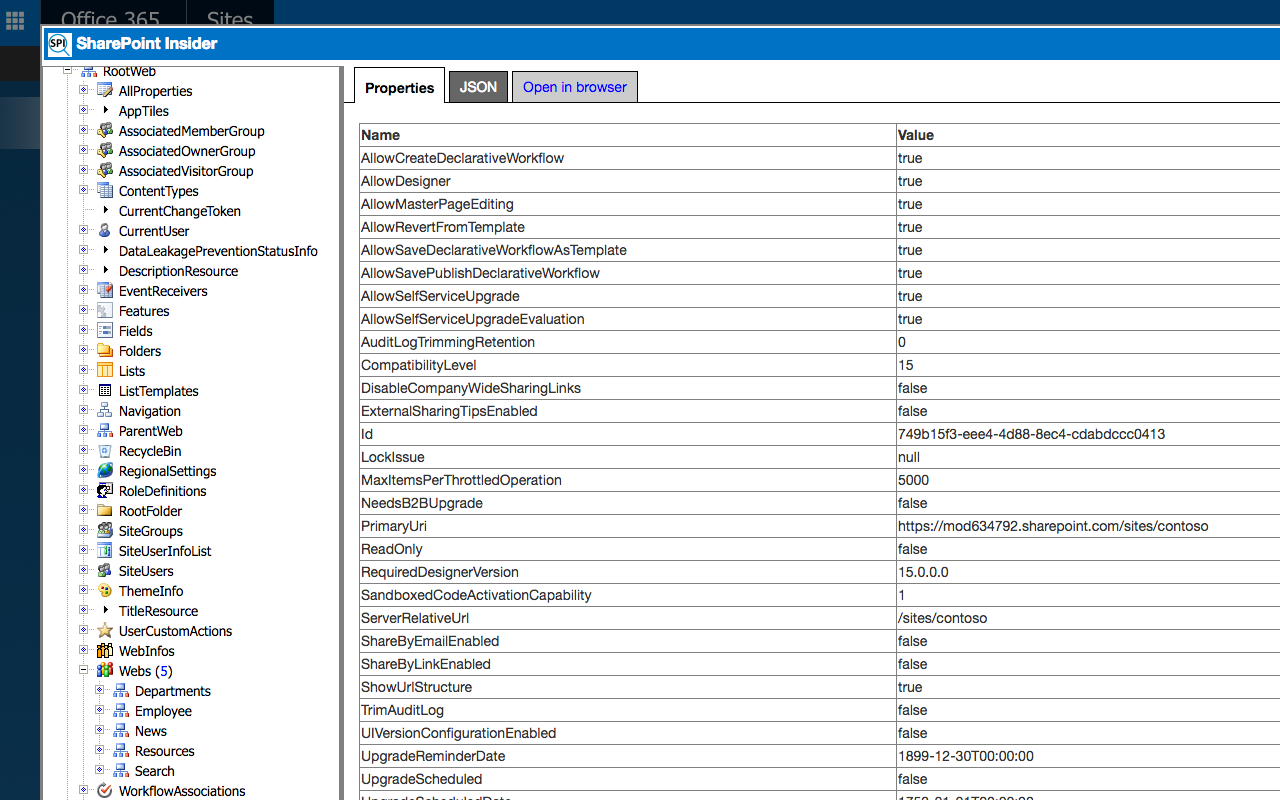Switch to the JSON tab

478,87
